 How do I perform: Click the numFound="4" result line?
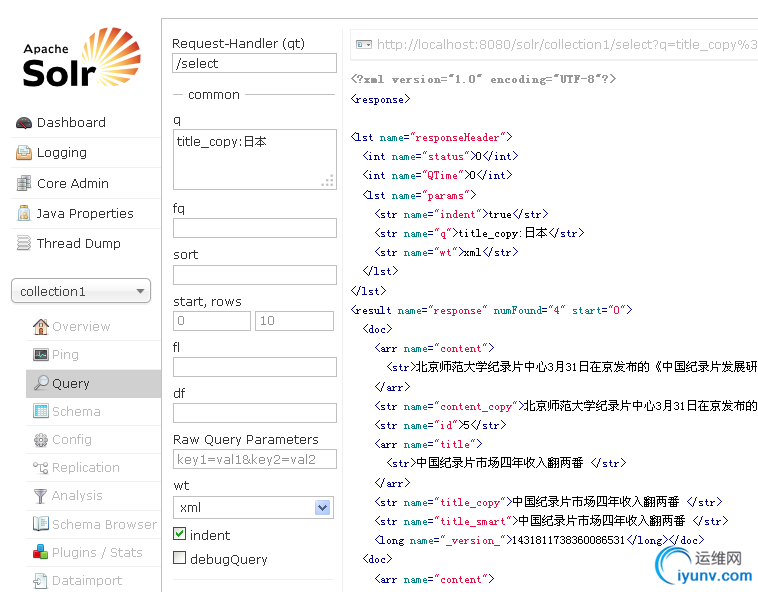click(x=492, y=310)
